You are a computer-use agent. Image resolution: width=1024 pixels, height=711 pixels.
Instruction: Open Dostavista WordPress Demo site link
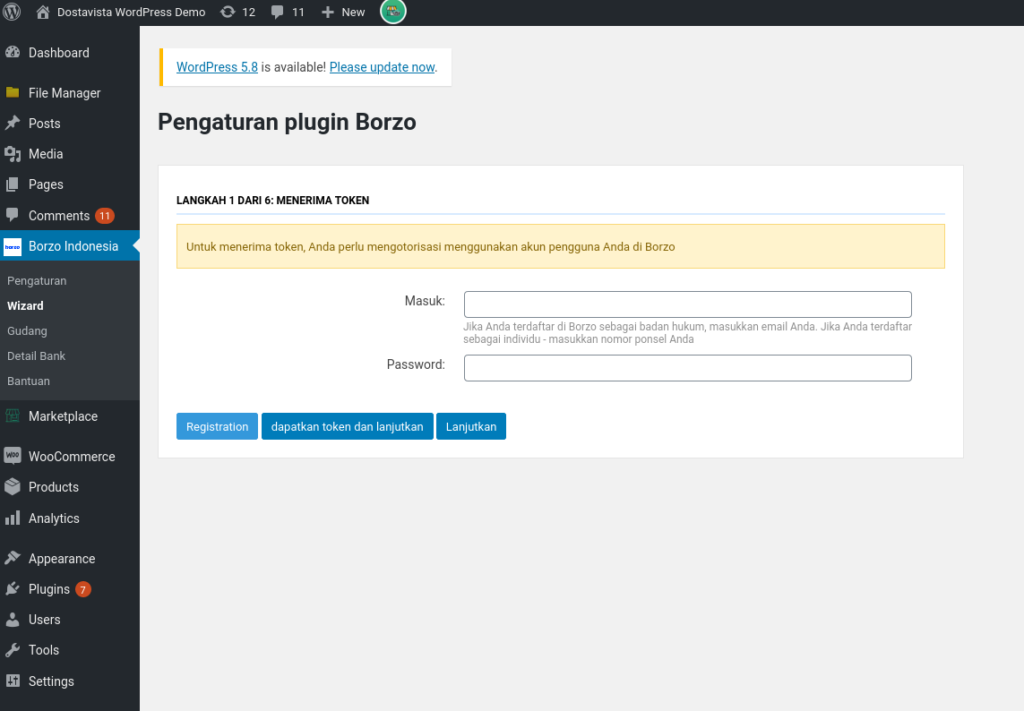point(131,12)
